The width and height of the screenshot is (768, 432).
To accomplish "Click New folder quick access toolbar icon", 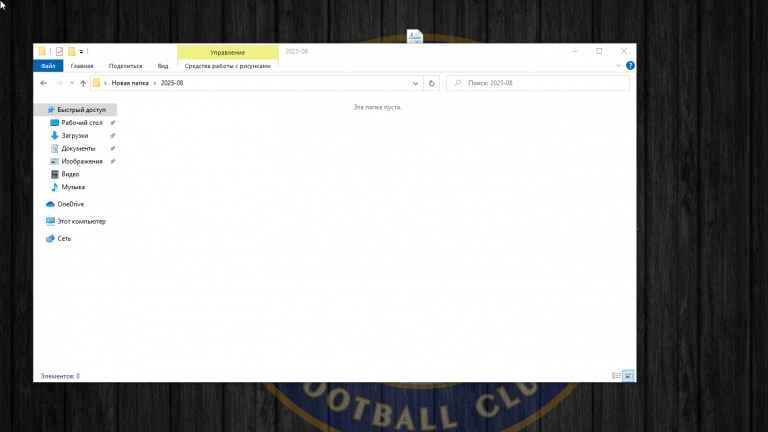I will coord(72,51).
